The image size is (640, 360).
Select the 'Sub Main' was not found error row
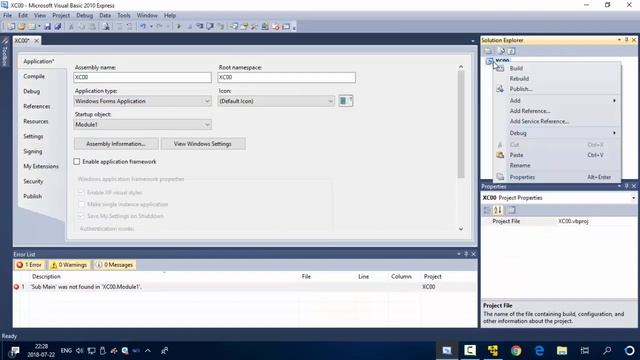point(245,287)
